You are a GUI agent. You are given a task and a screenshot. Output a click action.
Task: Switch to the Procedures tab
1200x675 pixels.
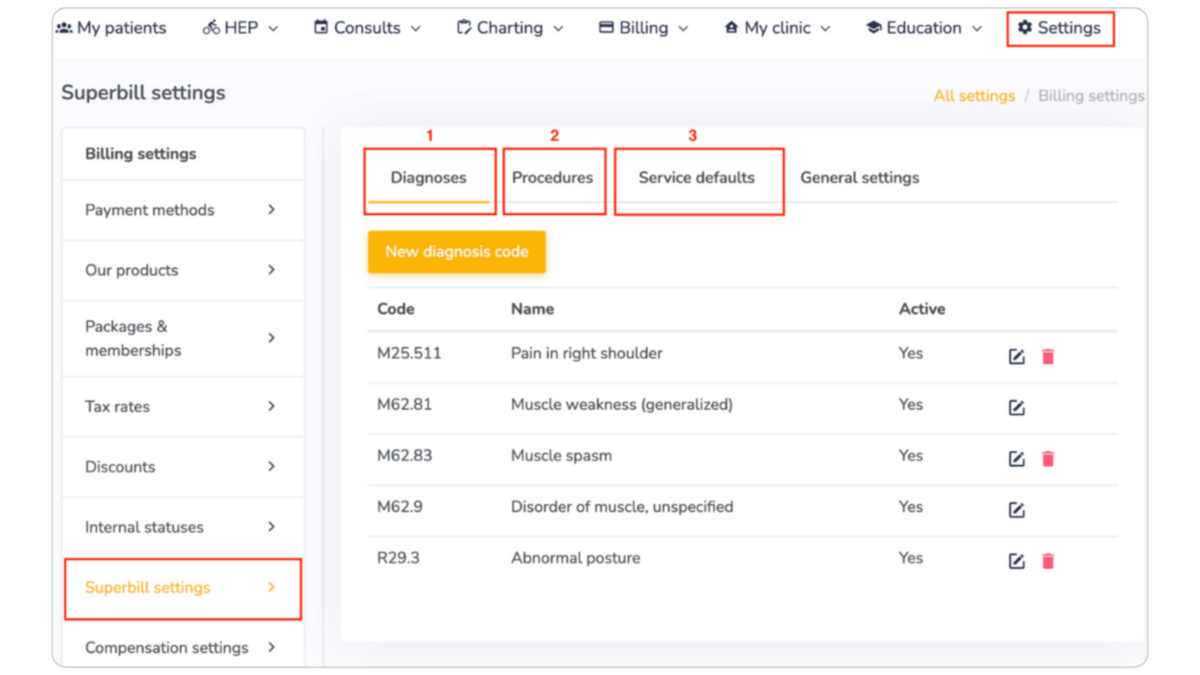553,178
